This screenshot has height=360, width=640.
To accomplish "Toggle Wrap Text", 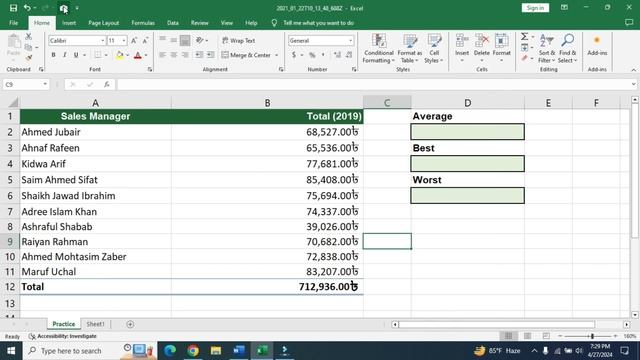I will click(239, 40).
